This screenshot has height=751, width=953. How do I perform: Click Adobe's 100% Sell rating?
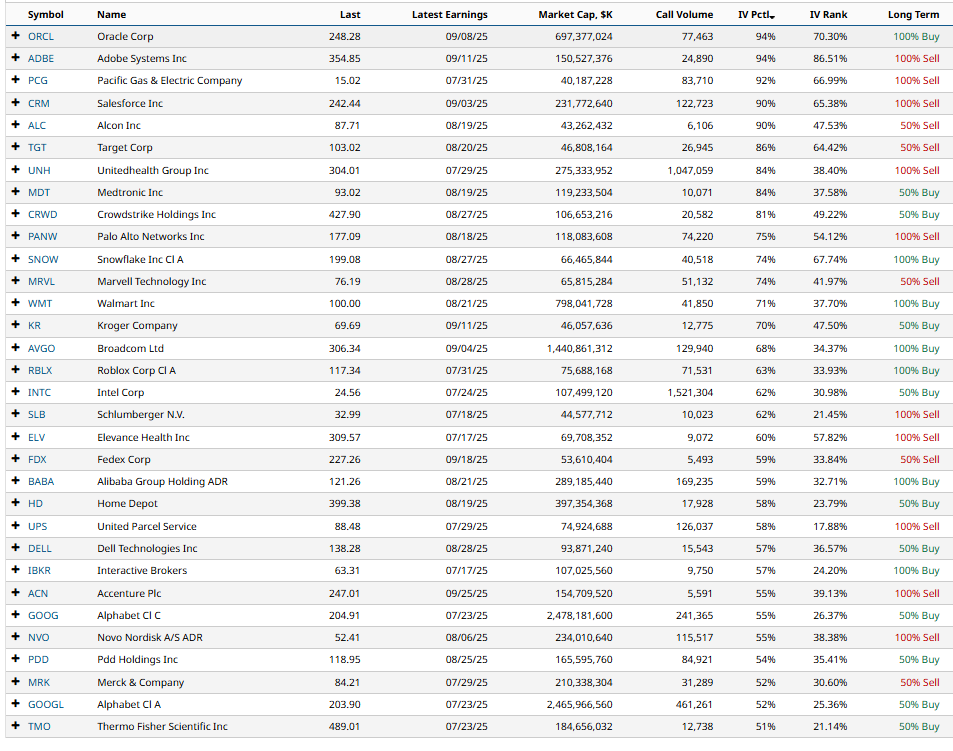[x=917, y=58]
